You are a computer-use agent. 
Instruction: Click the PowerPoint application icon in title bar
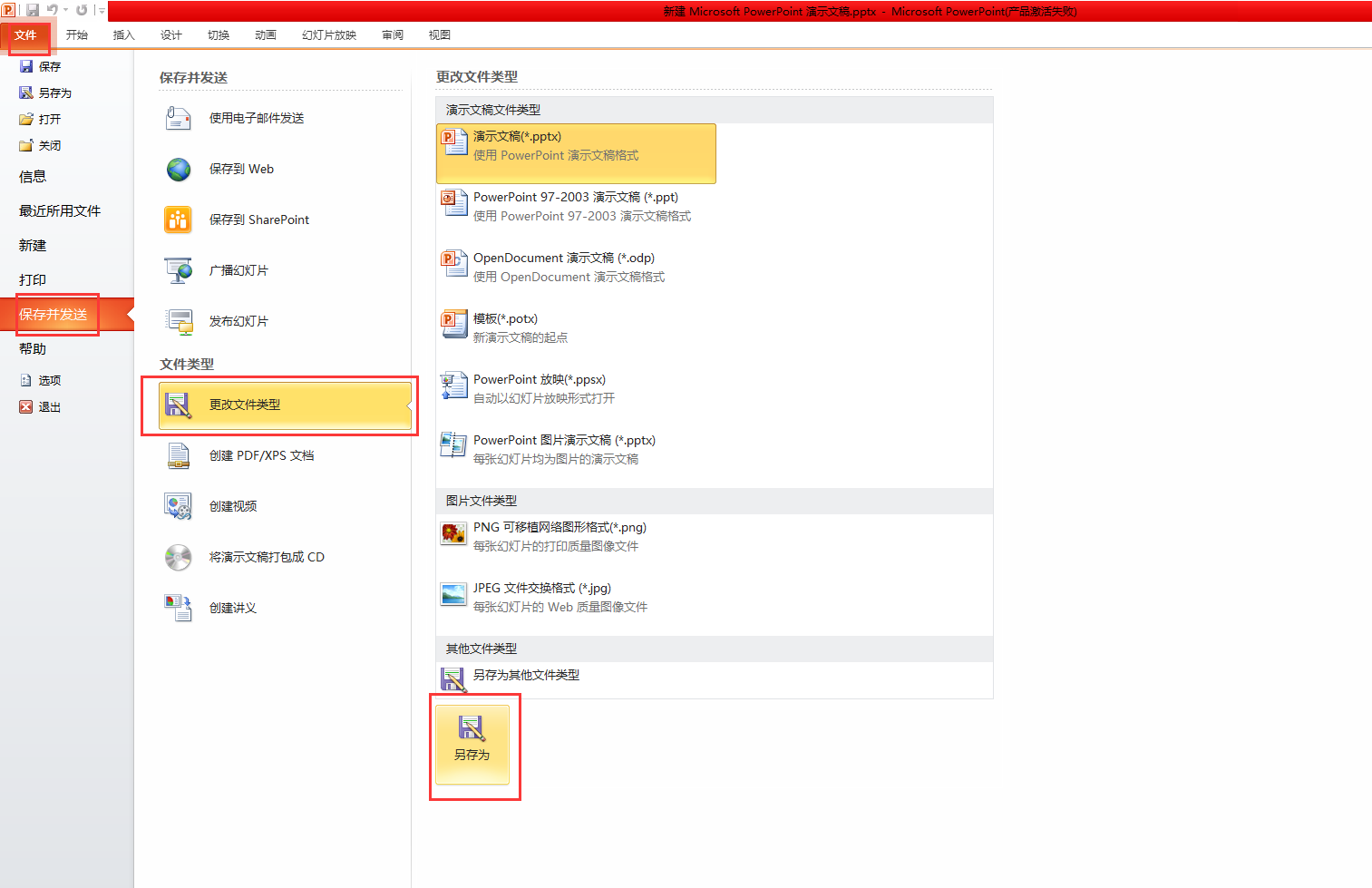point(9,10)
